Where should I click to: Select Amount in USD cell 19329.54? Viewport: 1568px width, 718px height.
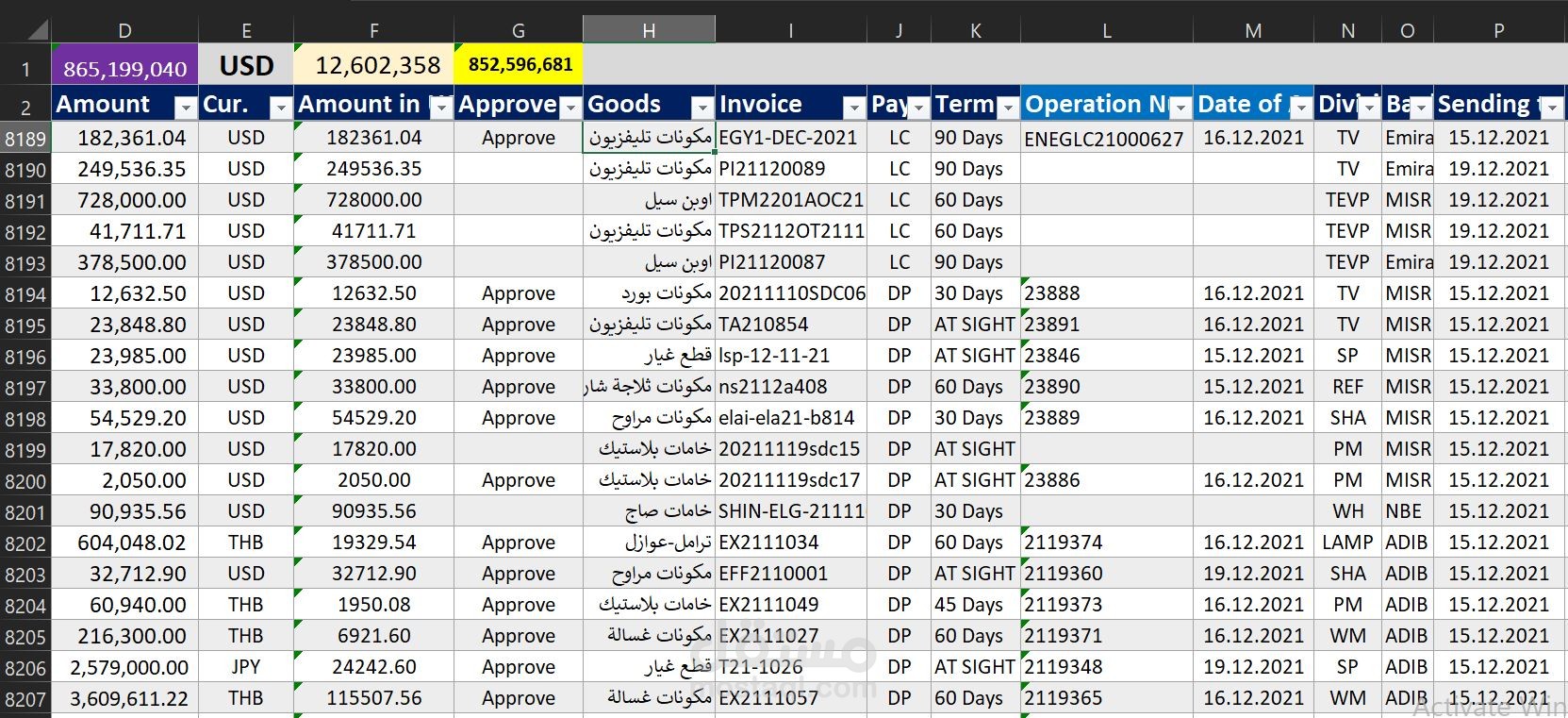(374, 543)
